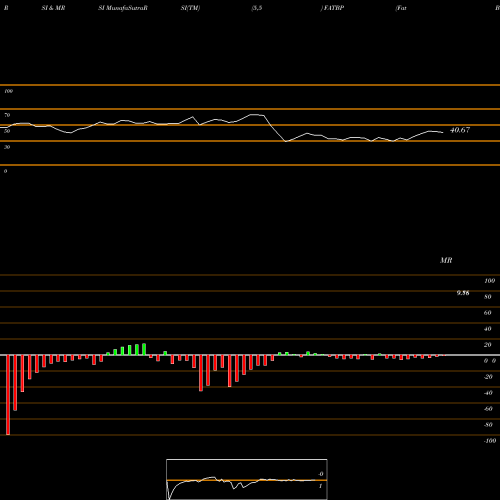This screenshot has width=500, height=500.
Task: Click the 50 level label on RSI pane
Action: pos(7,131)
